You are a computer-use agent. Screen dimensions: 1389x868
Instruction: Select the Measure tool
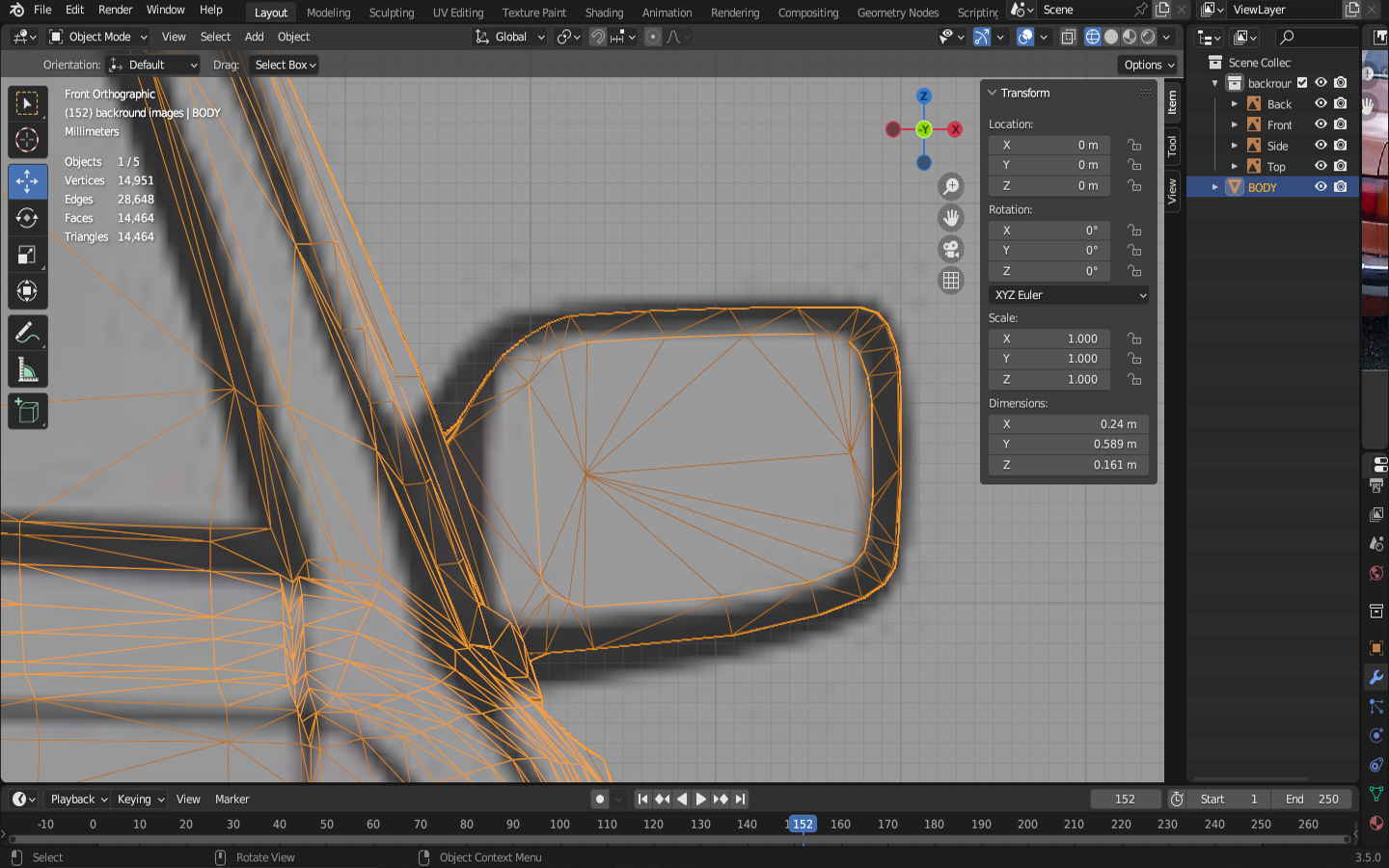[x=27, y=371]
